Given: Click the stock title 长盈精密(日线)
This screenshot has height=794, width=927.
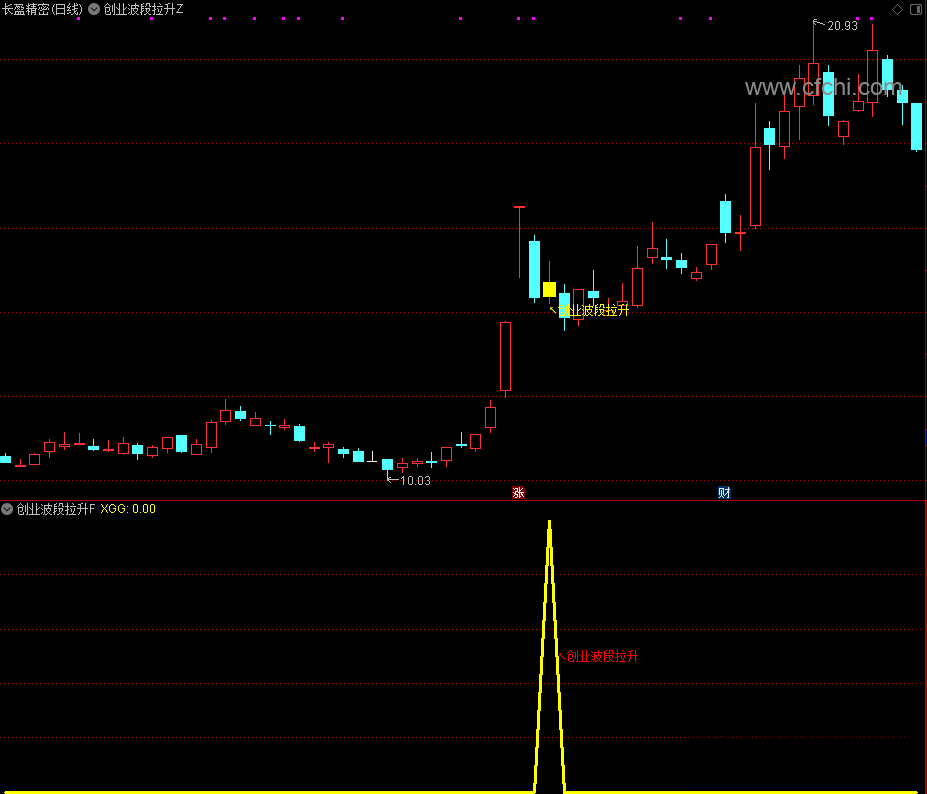Looking at the screenshot, I should [x=42, y=9].
